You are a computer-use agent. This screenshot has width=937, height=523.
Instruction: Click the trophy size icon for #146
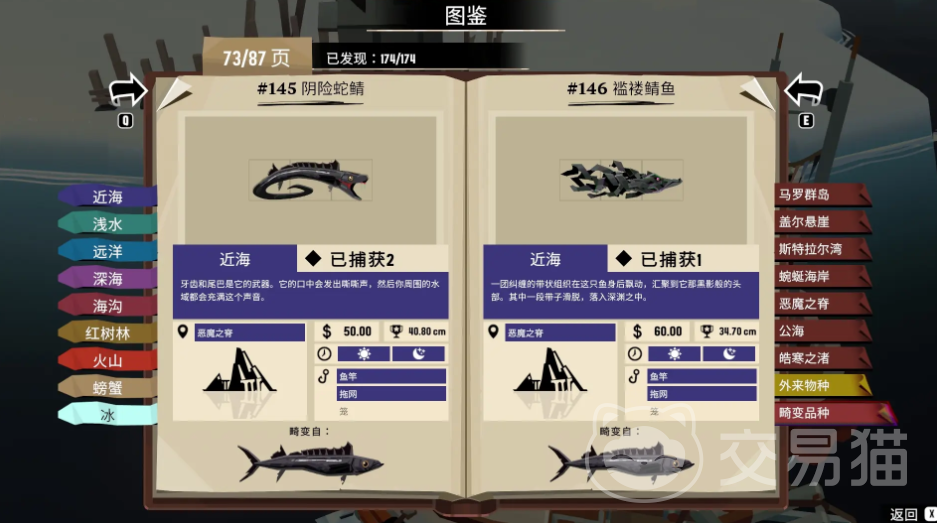point(707,331)
